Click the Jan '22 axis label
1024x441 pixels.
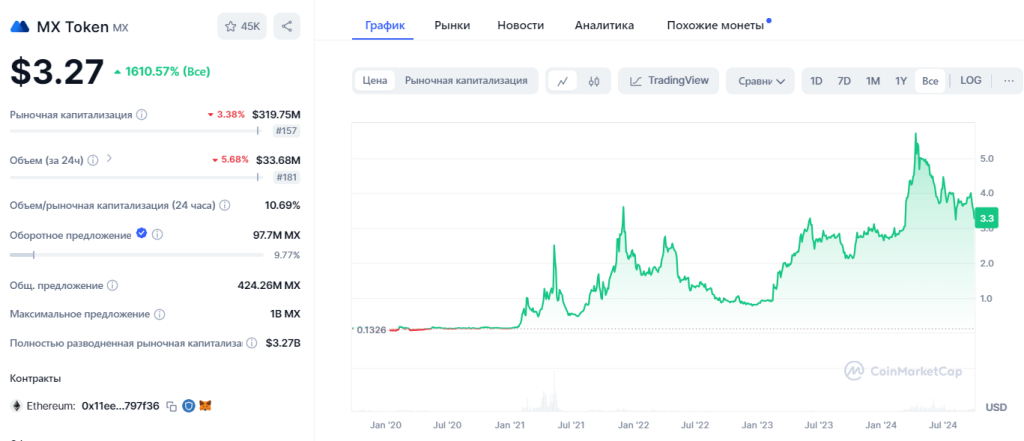click(633, 425)
